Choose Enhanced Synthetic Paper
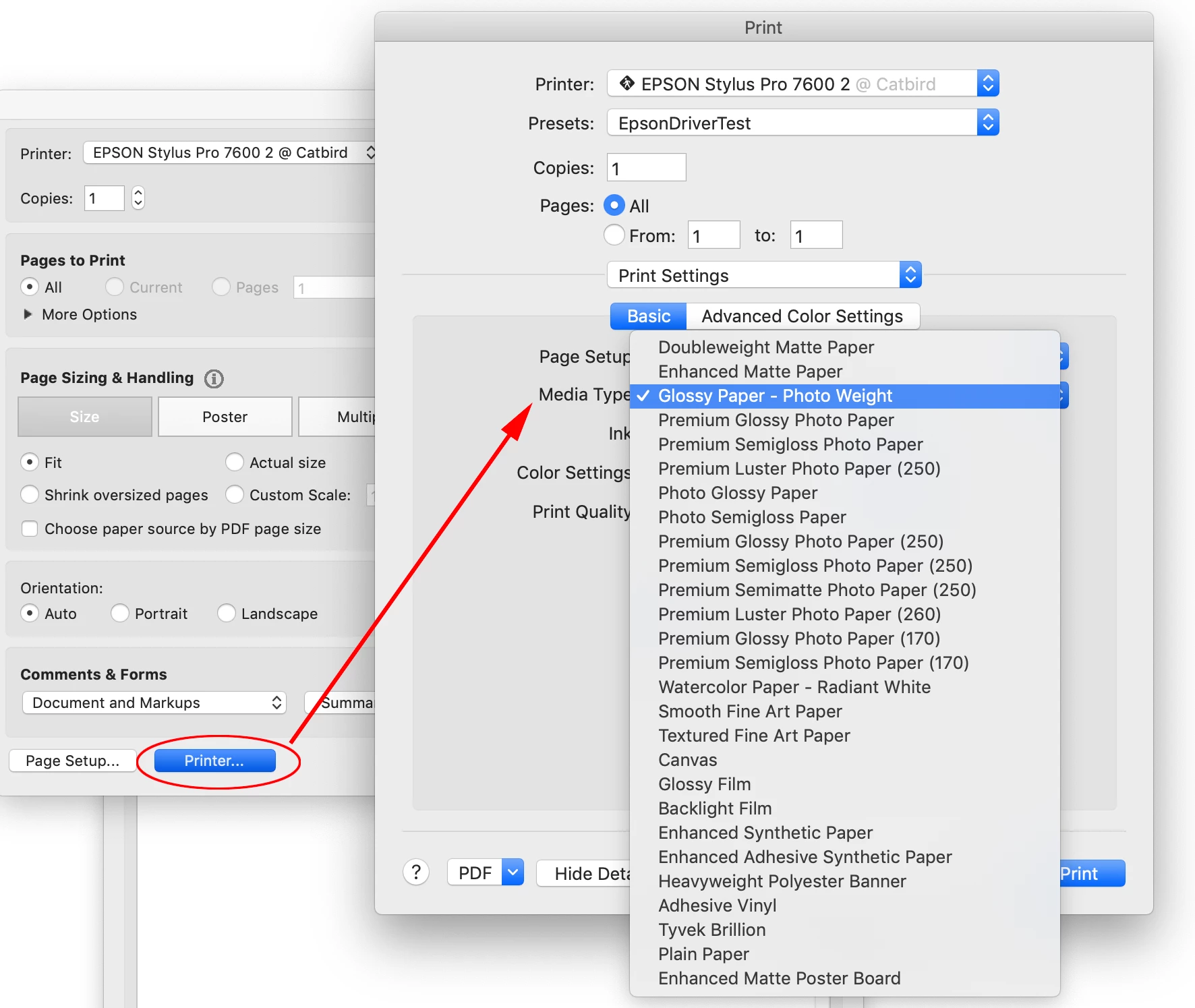This screenshot has width=1195, height=1008. click(844, 833)
